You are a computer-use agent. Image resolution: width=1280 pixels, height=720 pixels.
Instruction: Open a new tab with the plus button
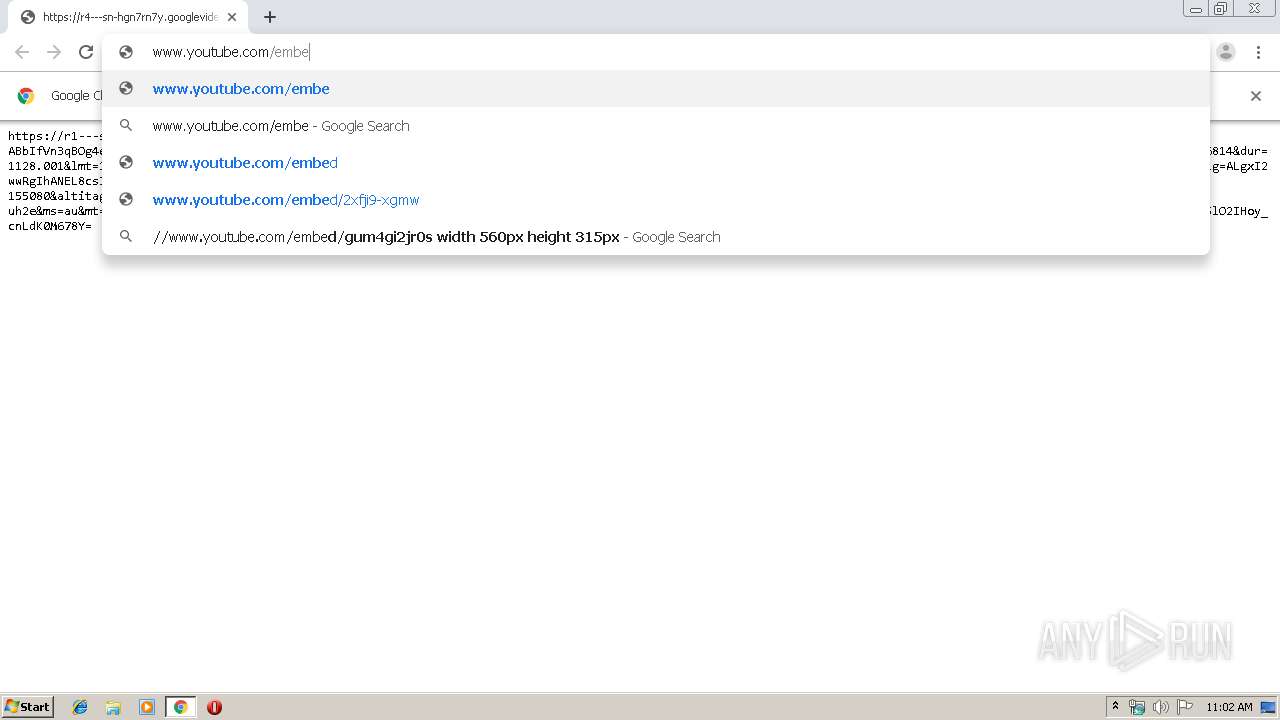click(270, 17)
